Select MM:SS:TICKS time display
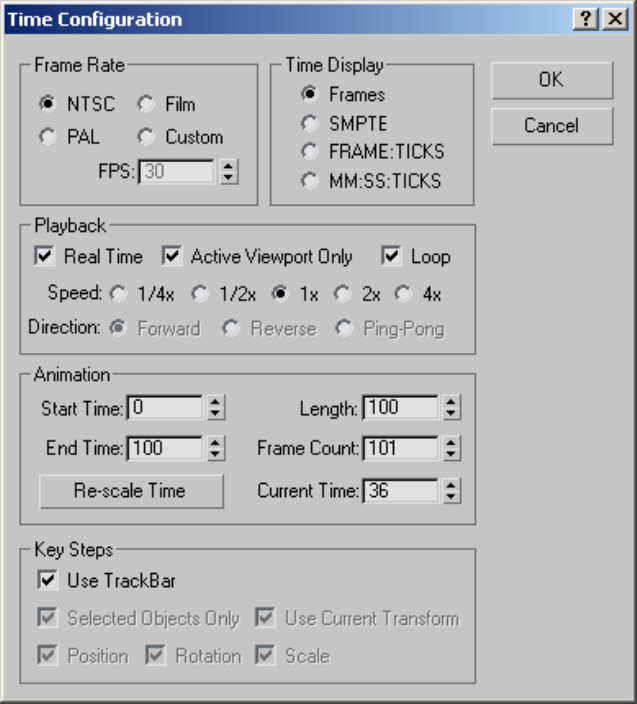The height and width of the screenshot is (704, 637). click(310, 181)
